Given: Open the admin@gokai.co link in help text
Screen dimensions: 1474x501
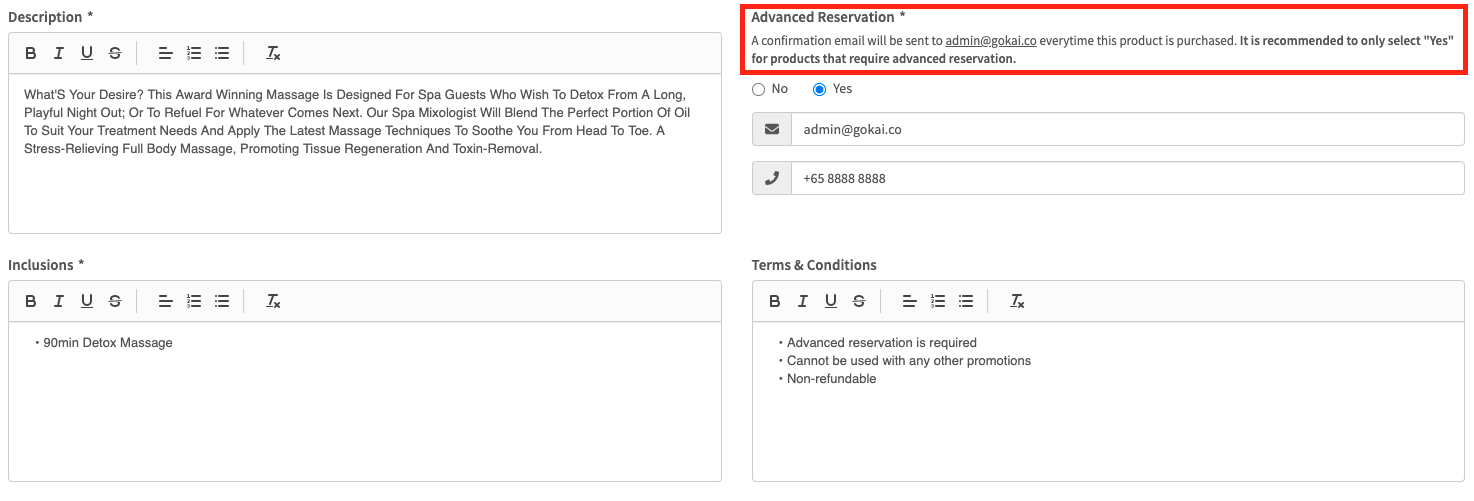Looking at the screenshot, I should click(x=990, y=41).
